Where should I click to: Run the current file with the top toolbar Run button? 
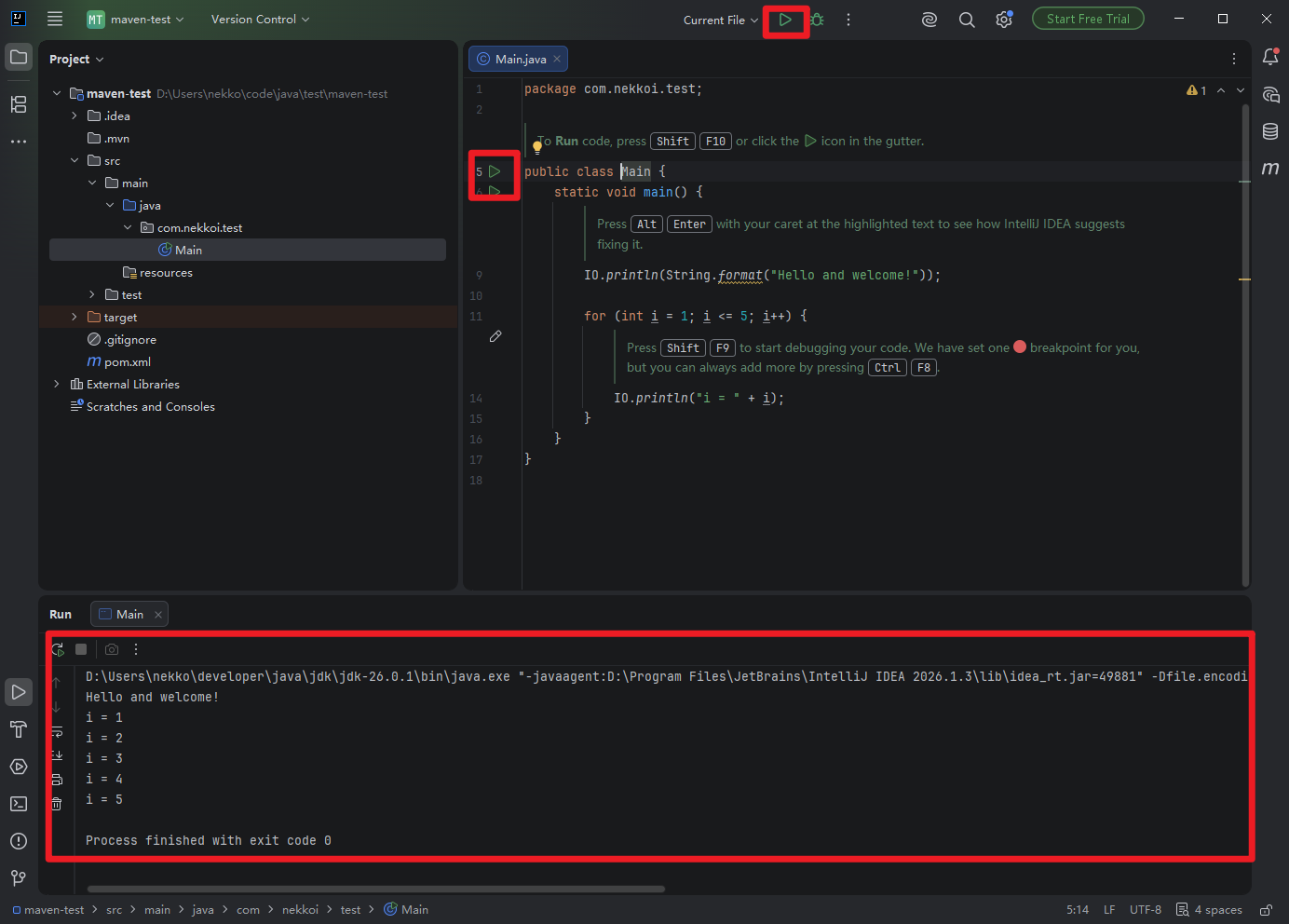pos(785,20)
